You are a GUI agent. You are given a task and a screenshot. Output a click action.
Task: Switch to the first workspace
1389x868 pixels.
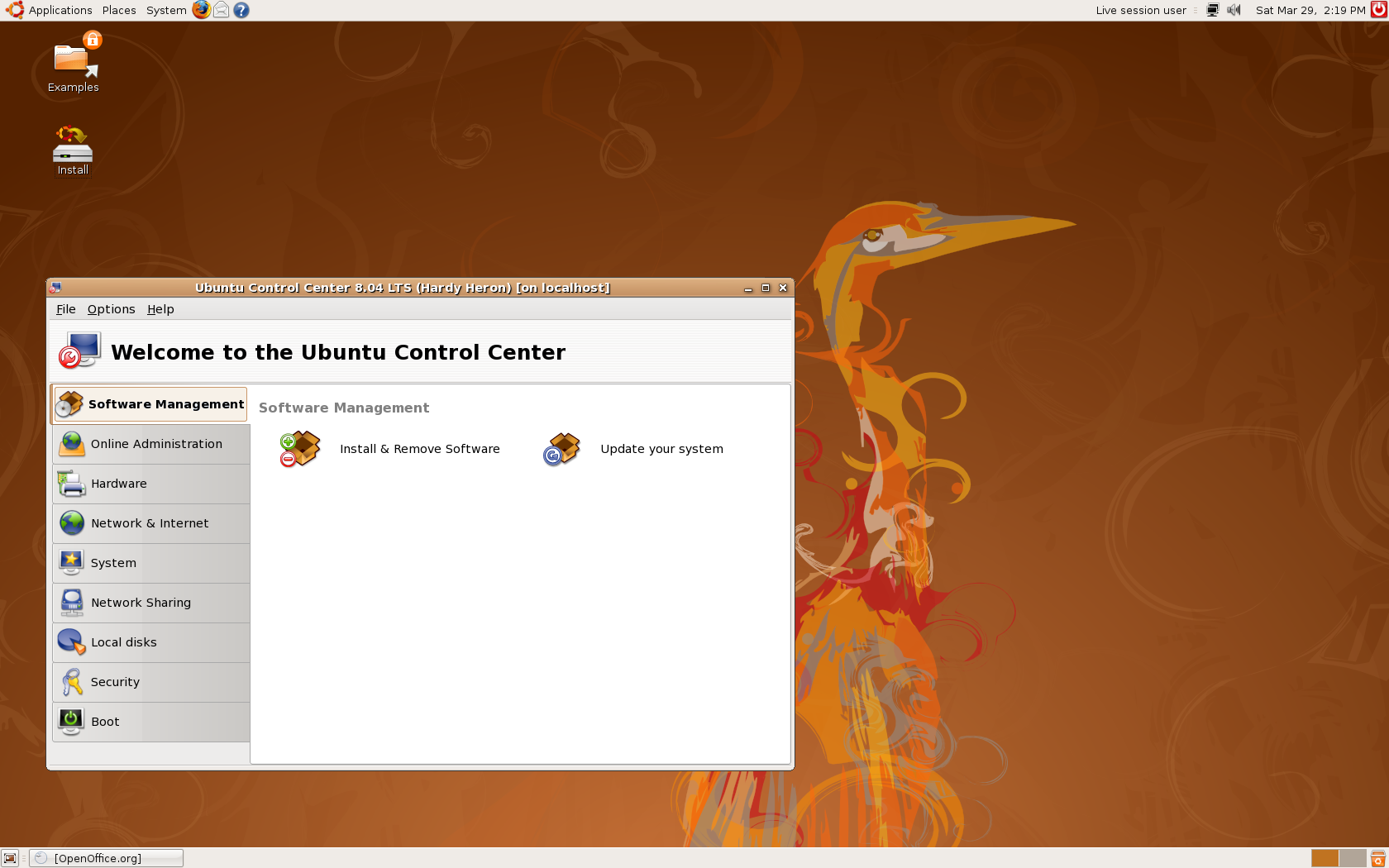1325,858
